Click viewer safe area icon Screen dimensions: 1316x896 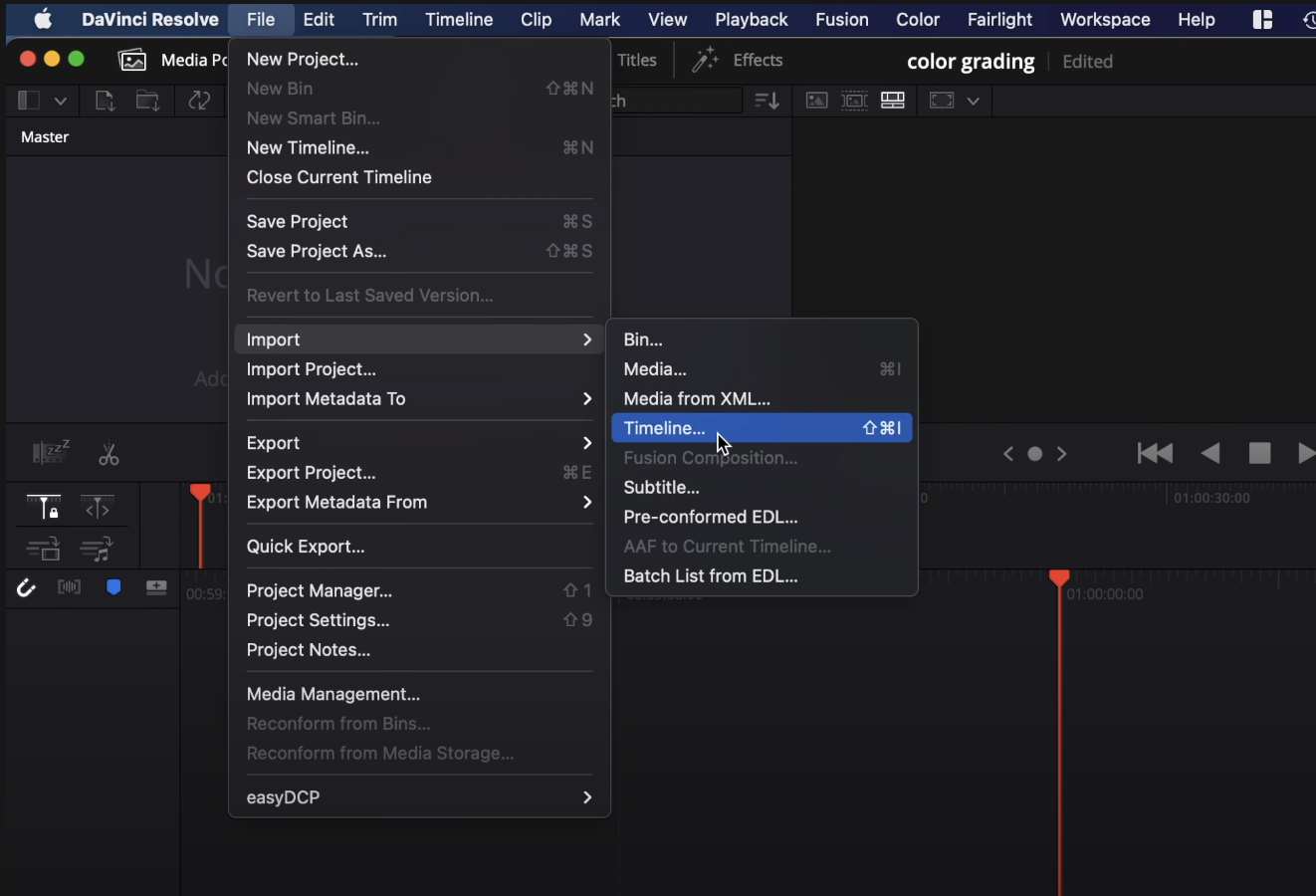pos(942,101)
